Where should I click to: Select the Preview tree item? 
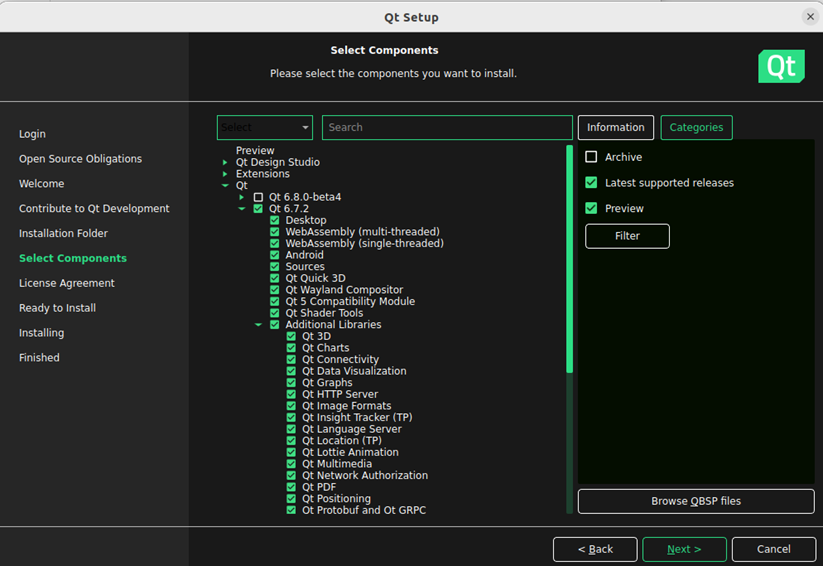pyautogui.click(x=255, y=151)
